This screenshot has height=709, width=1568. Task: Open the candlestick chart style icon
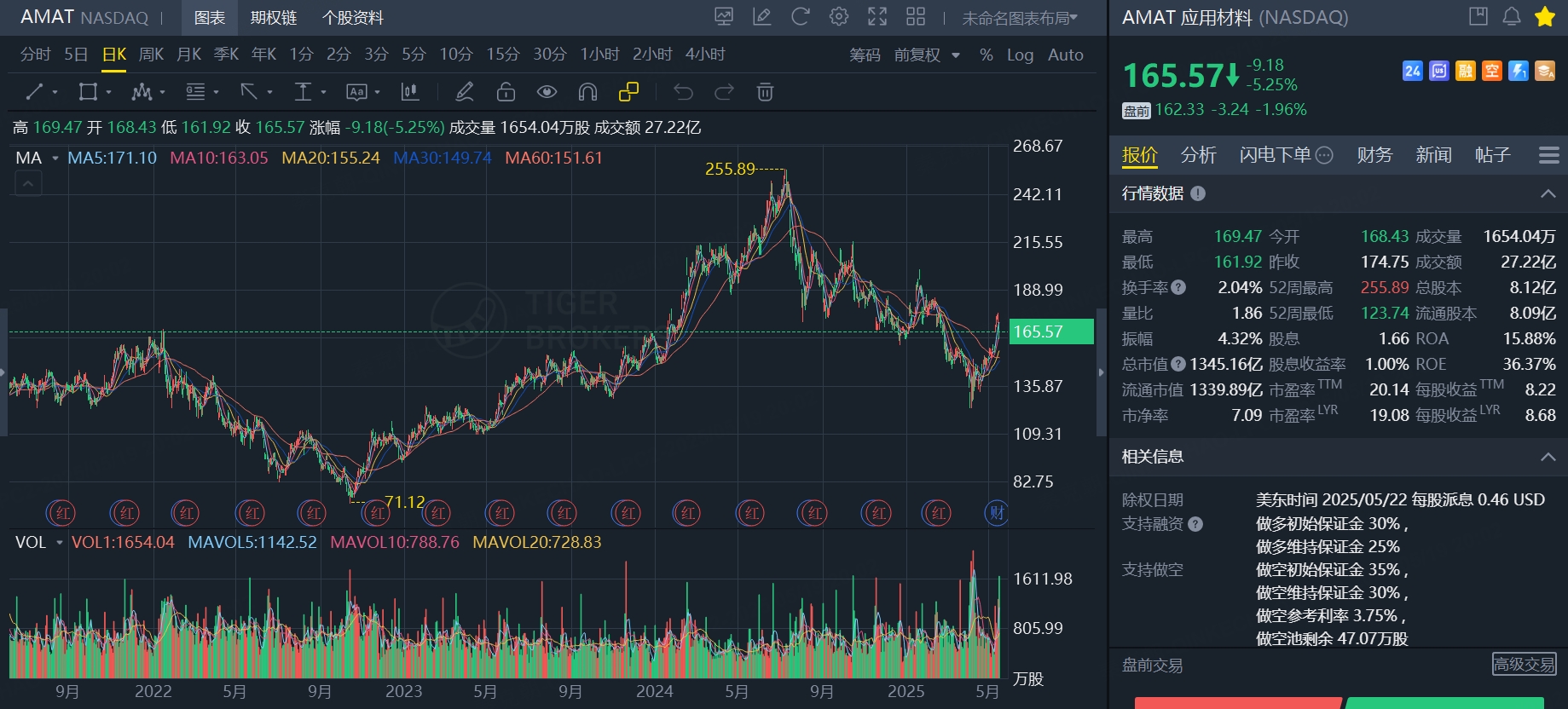click(410, 92)
